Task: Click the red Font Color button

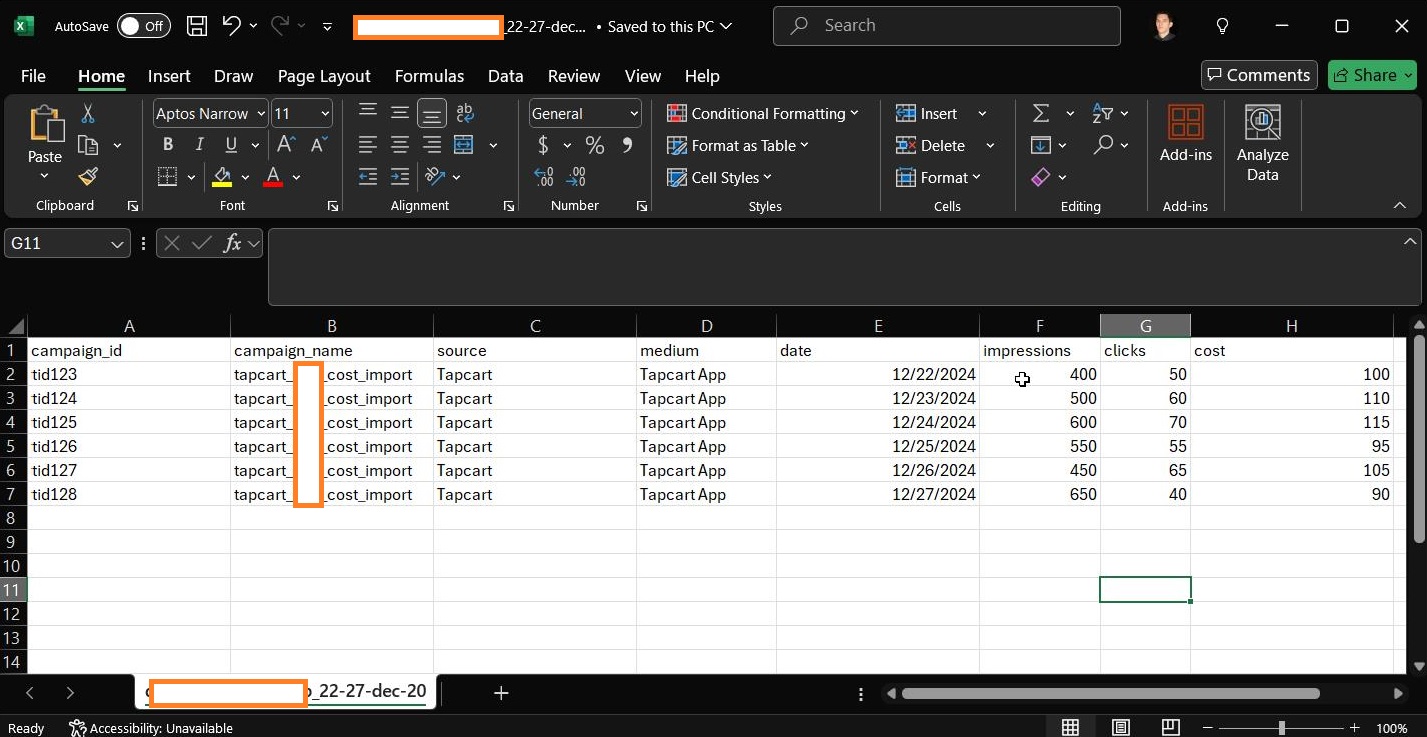Action: [x=272, y=177]
